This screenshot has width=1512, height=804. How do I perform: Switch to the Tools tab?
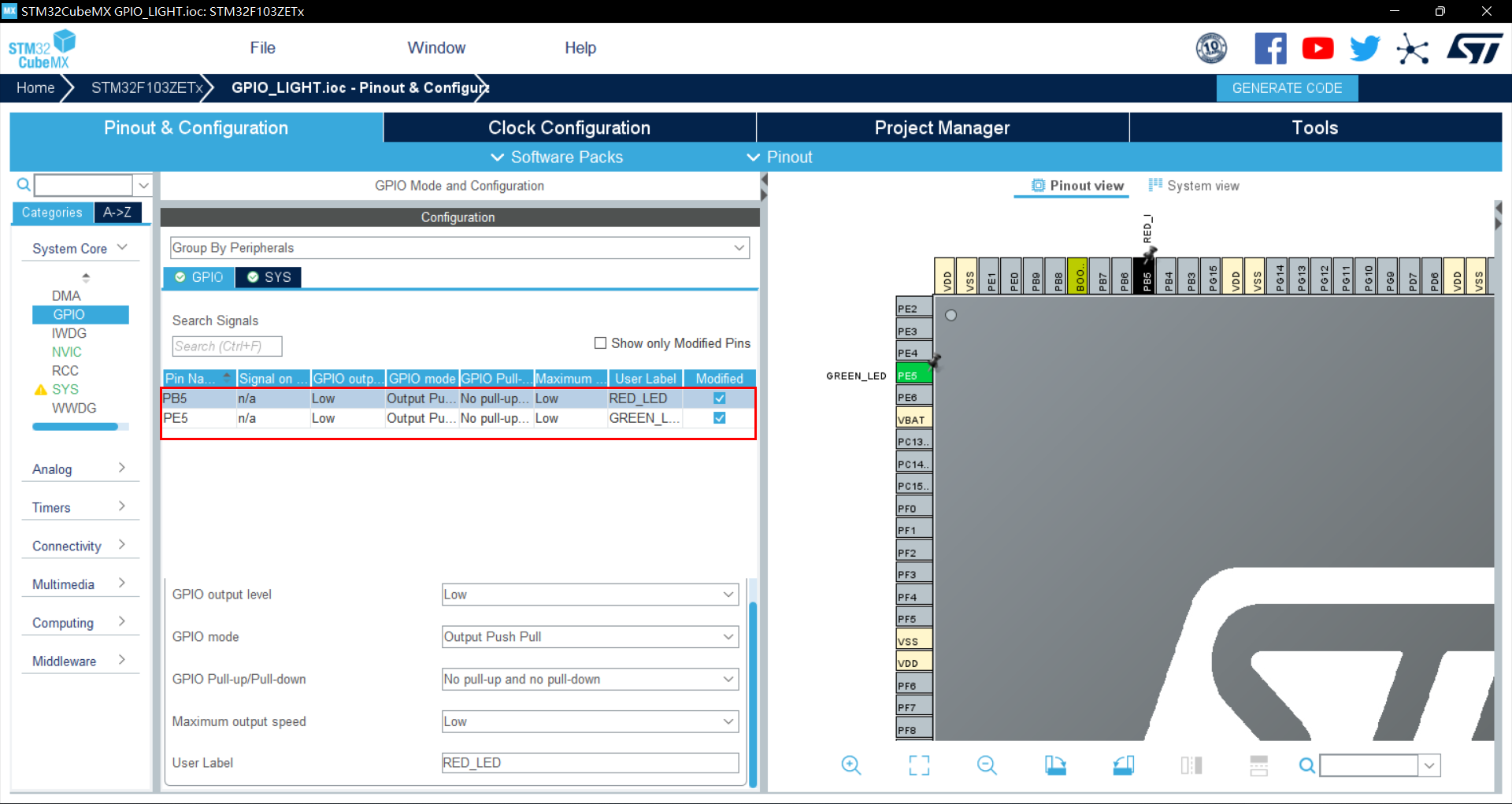click(x=1315, y=128)
